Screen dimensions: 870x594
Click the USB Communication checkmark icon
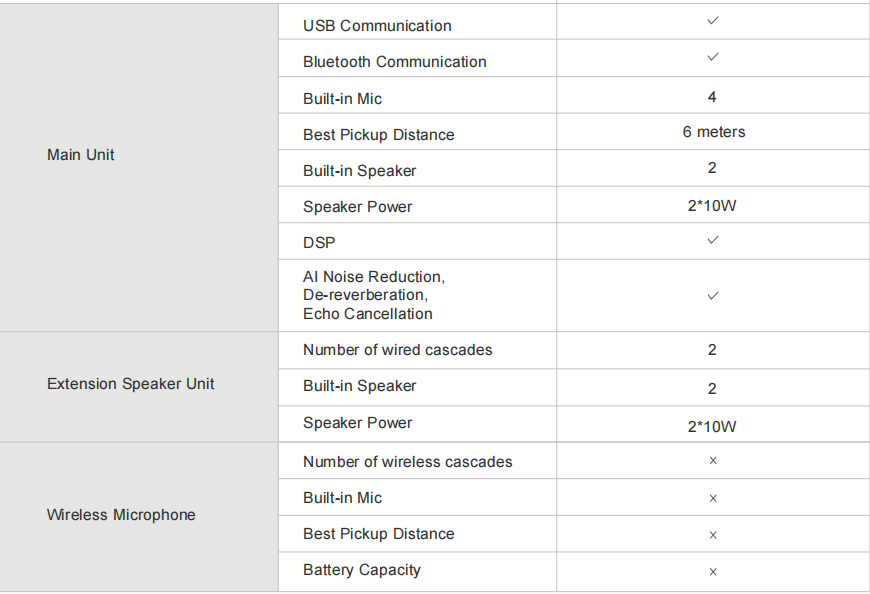tap(713, 21)
